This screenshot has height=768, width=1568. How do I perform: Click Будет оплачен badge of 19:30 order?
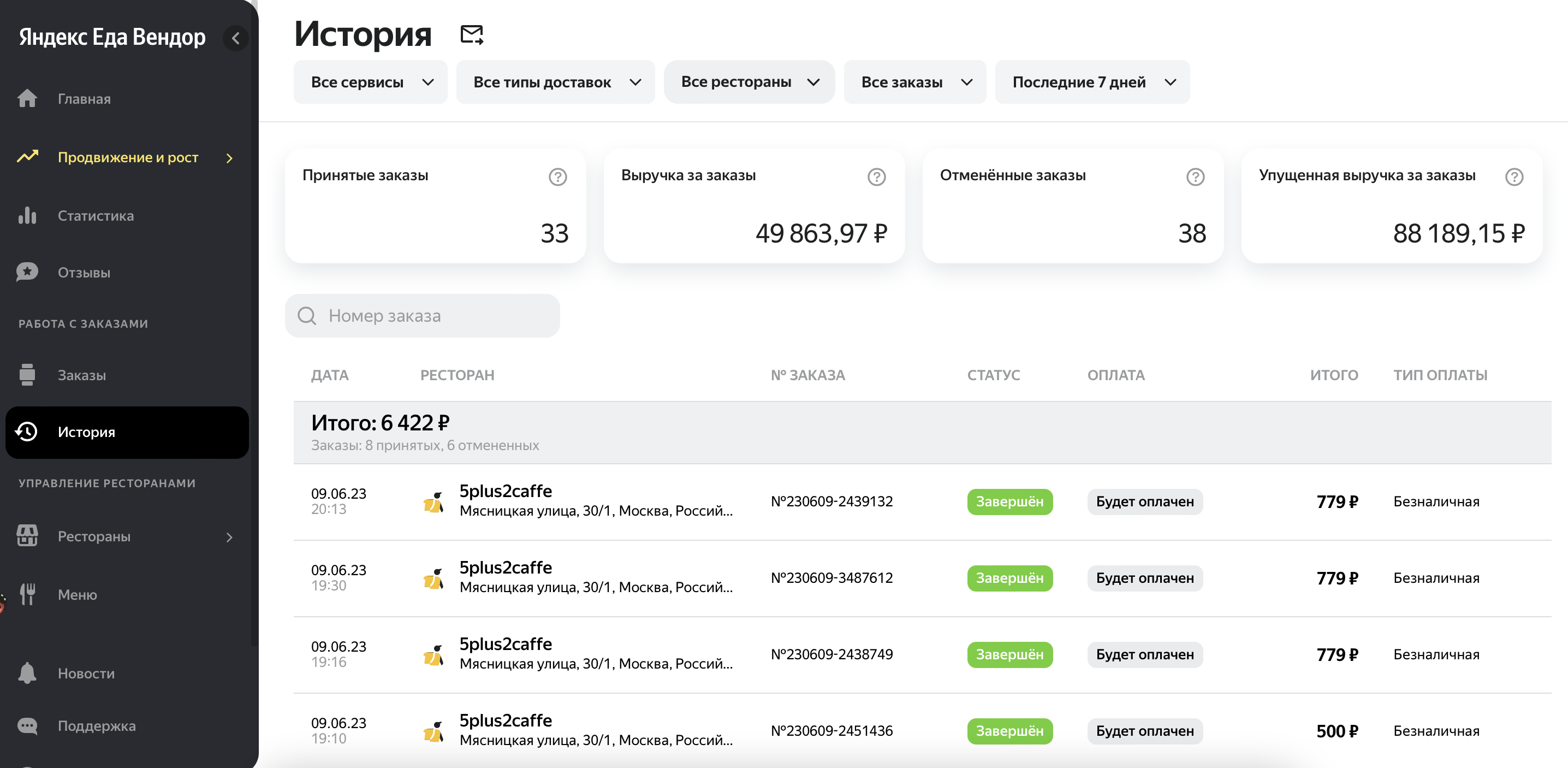[1145, 578]
